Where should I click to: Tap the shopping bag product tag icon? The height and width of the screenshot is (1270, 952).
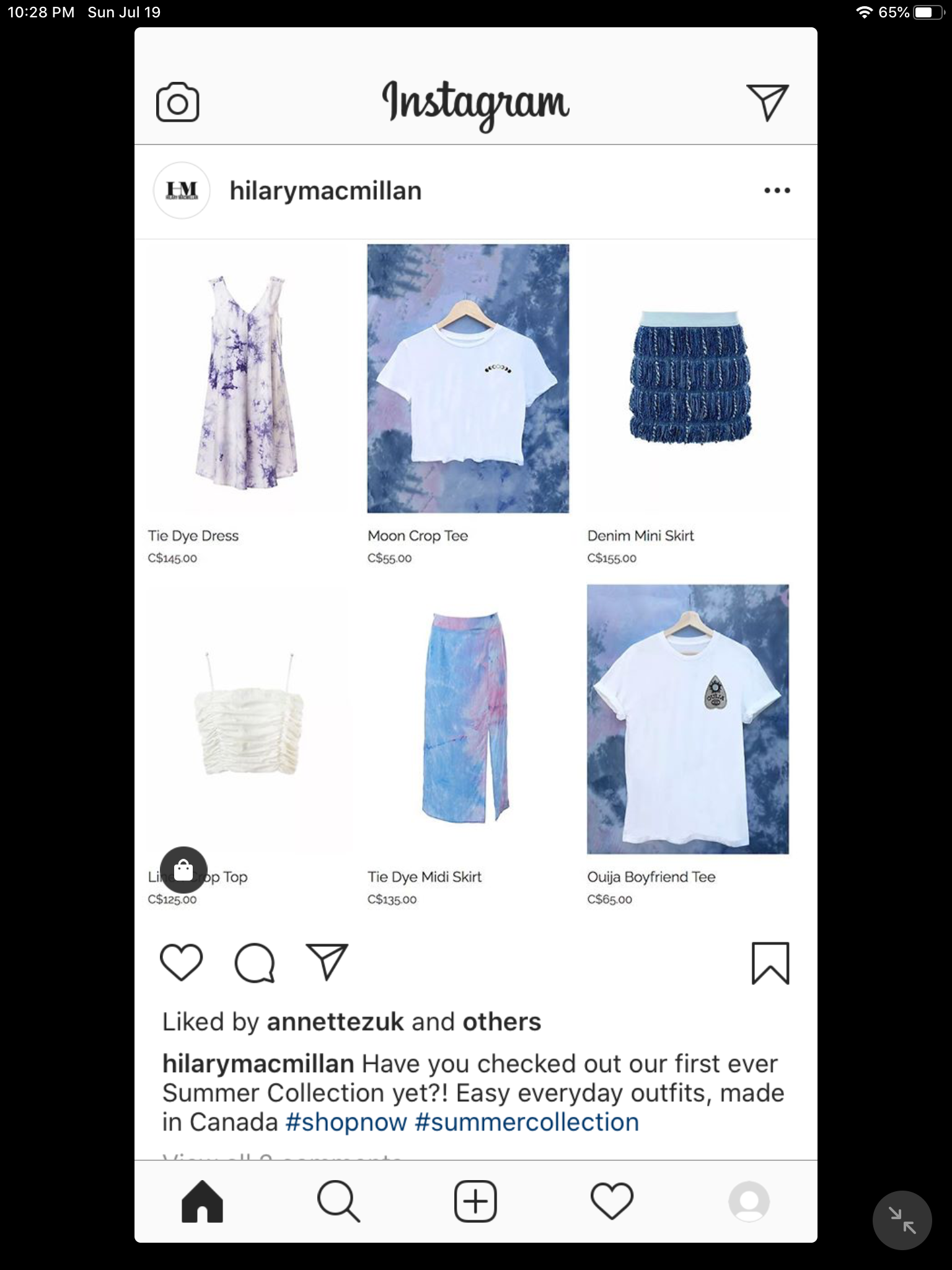[x=183, y=870]
